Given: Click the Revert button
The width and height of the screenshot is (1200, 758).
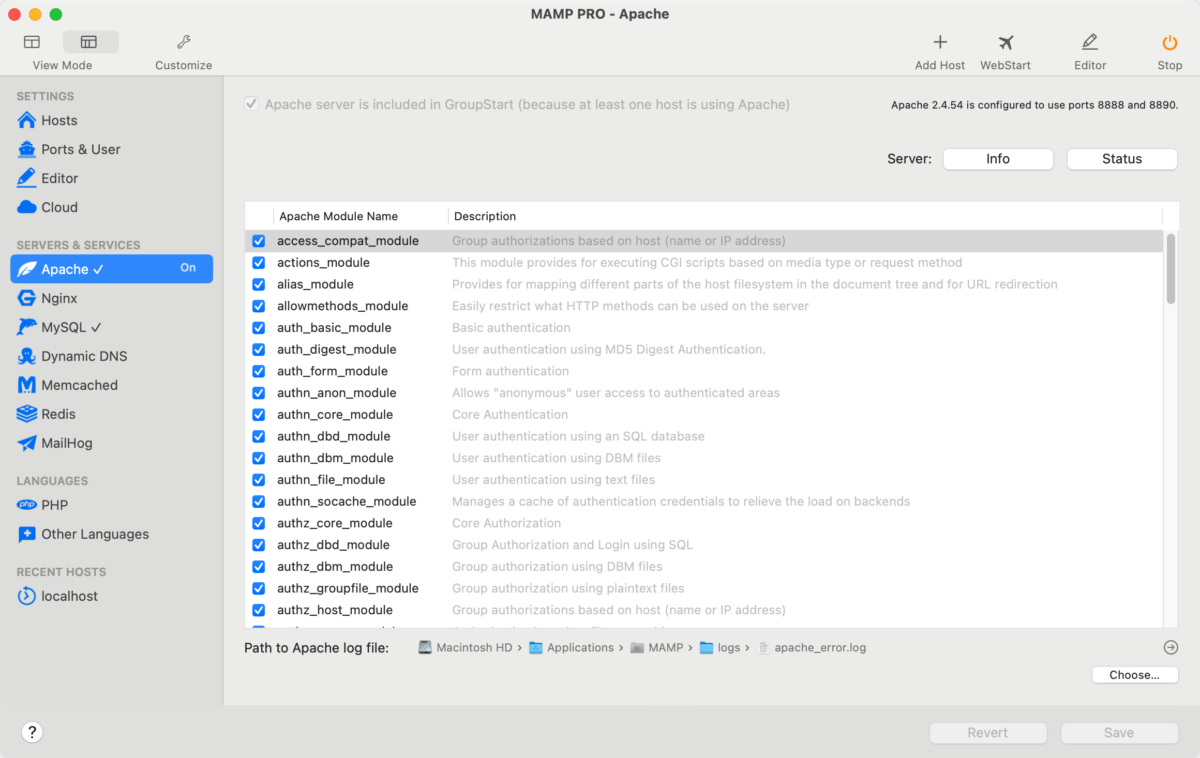Looking at the screenshot, I should click(988, 733).
